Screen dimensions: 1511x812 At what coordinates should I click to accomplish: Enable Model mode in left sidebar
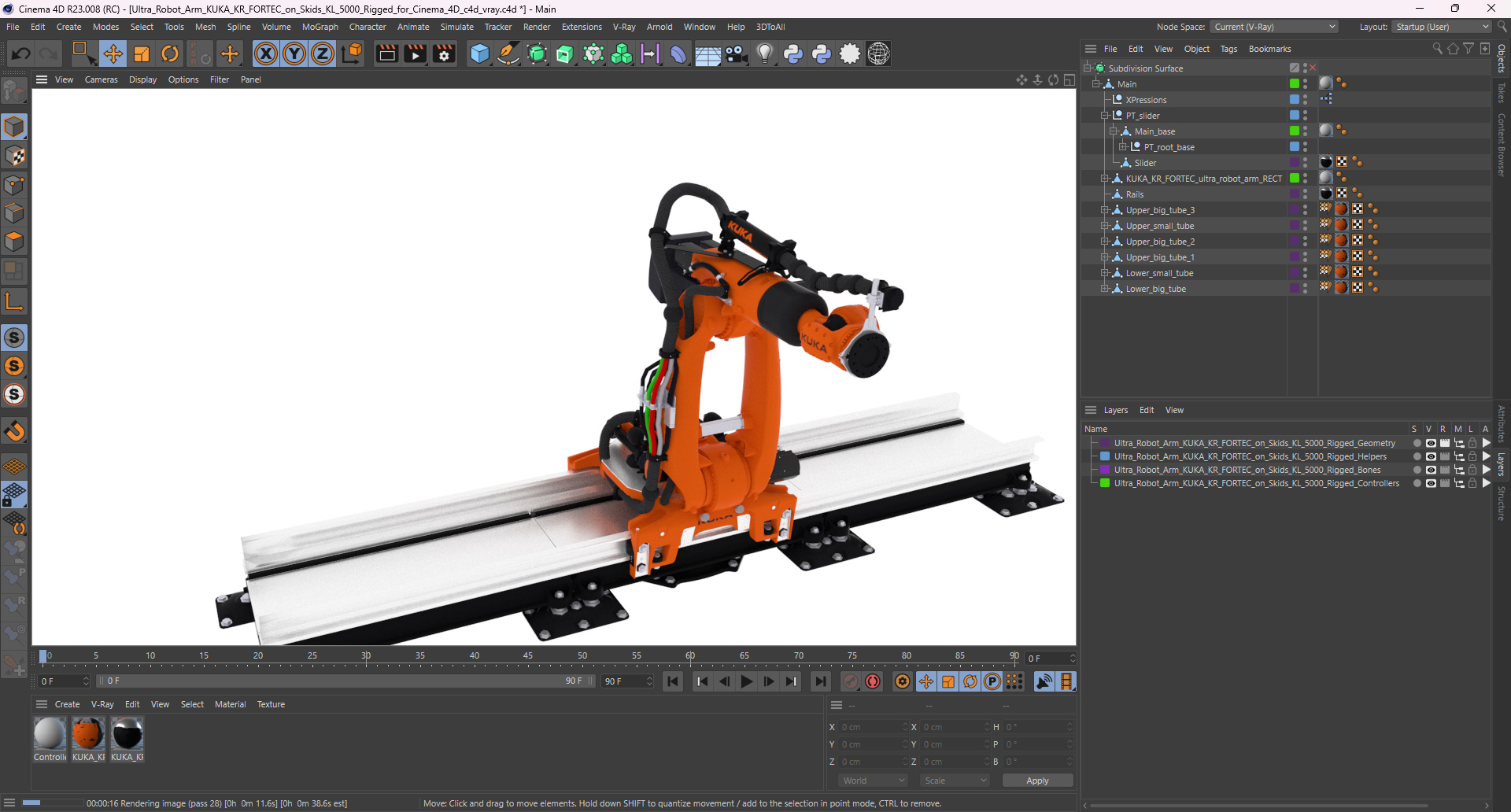(x=14, y=127)
